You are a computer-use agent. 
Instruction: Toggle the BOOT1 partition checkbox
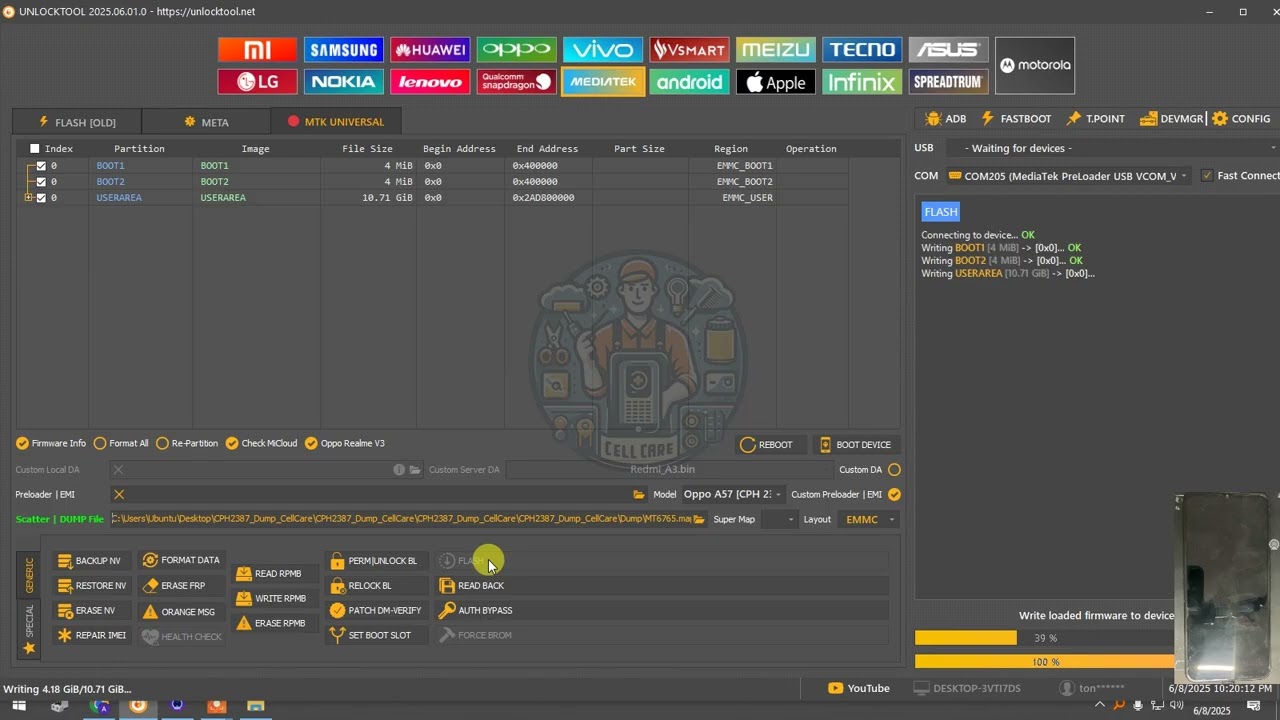41,166
